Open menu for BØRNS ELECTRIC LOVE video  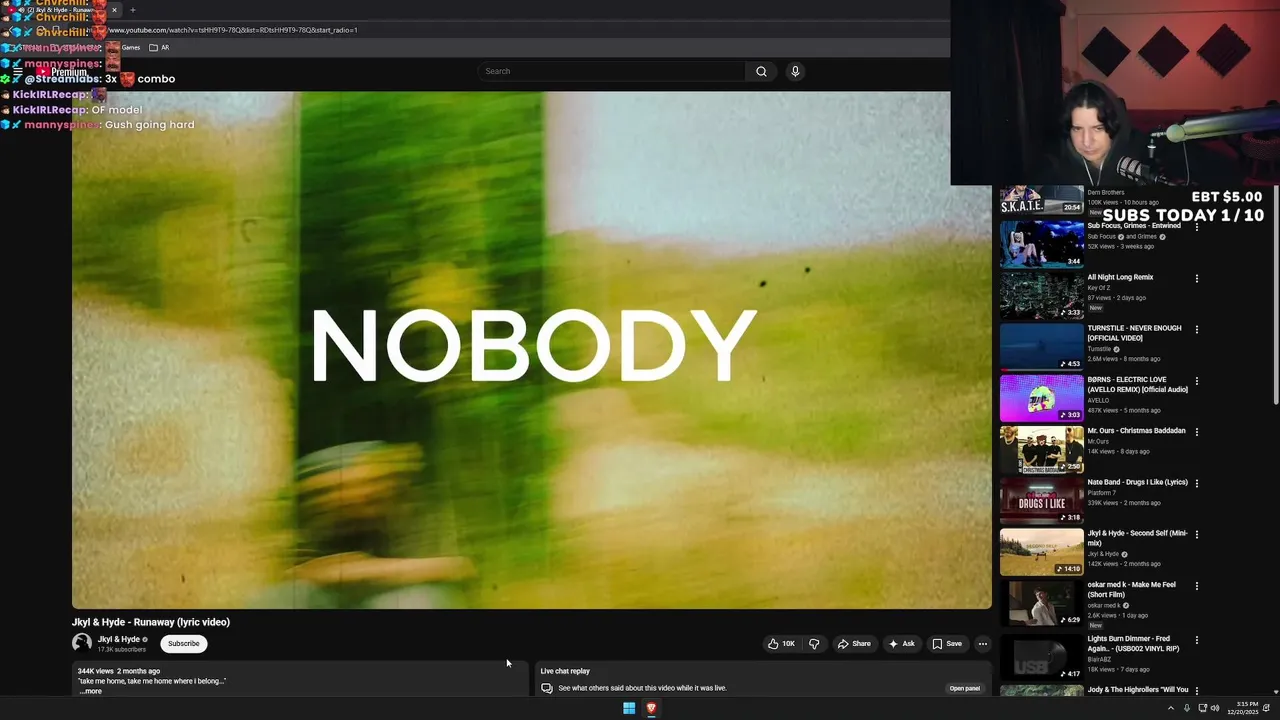click(x=1196, y=381)
